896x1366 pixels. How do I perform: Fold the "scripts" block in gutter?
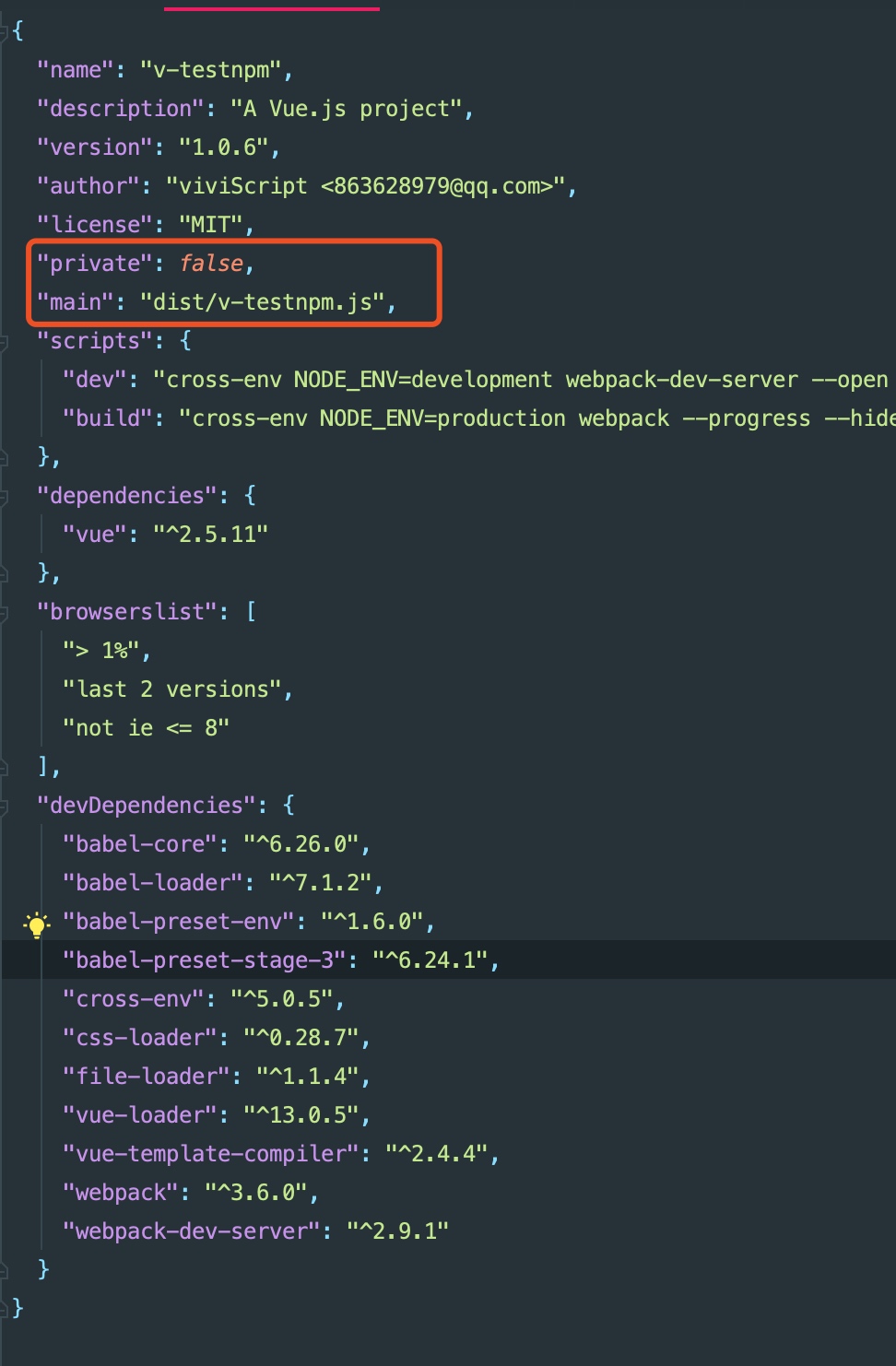click(5, 342)
